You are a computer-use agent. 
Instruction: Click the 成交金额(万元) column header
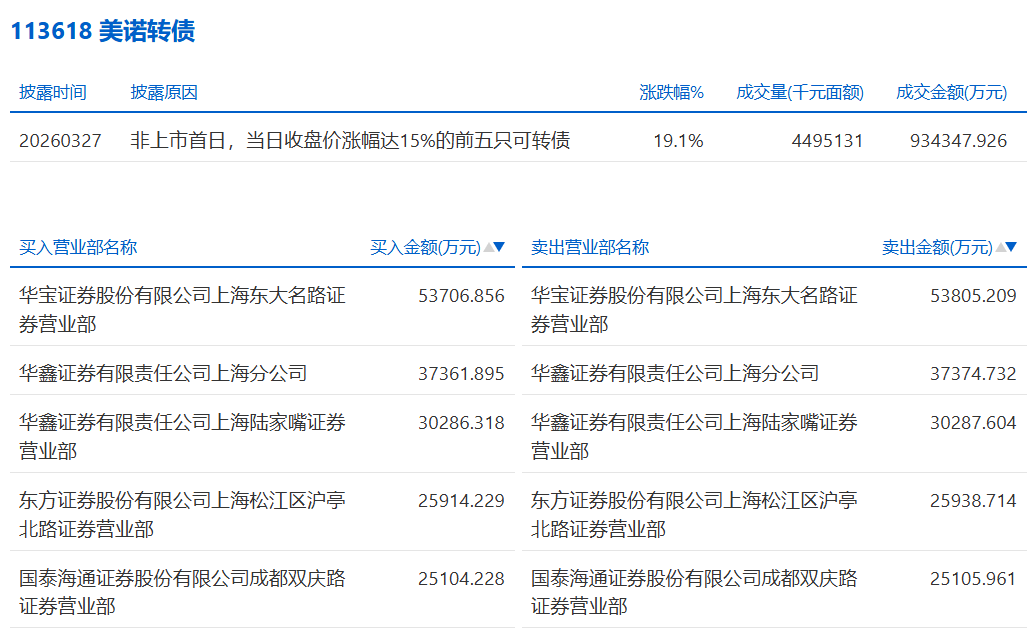point(951,92)
